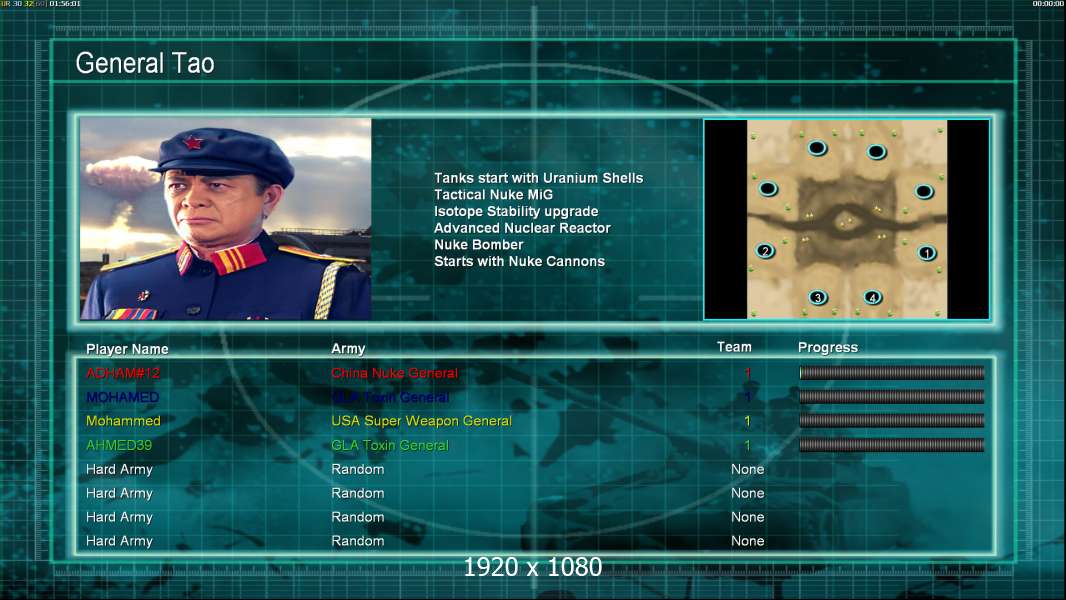Viewport: 1066px width, 600px height.
Task: Select start position 1 on the map
Action: [x=926, y=253]
